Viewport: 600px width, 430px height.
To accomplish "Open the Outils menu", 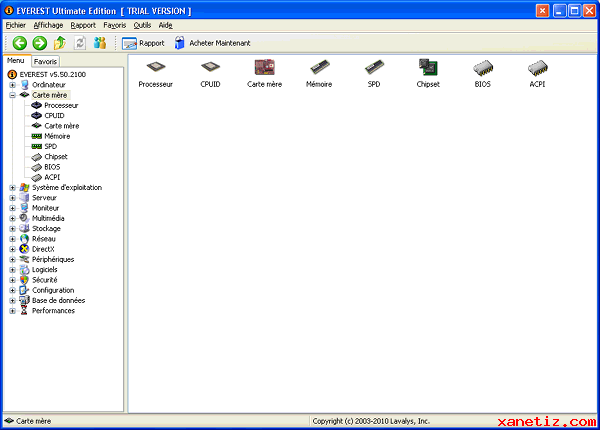I will coord(142,25).
